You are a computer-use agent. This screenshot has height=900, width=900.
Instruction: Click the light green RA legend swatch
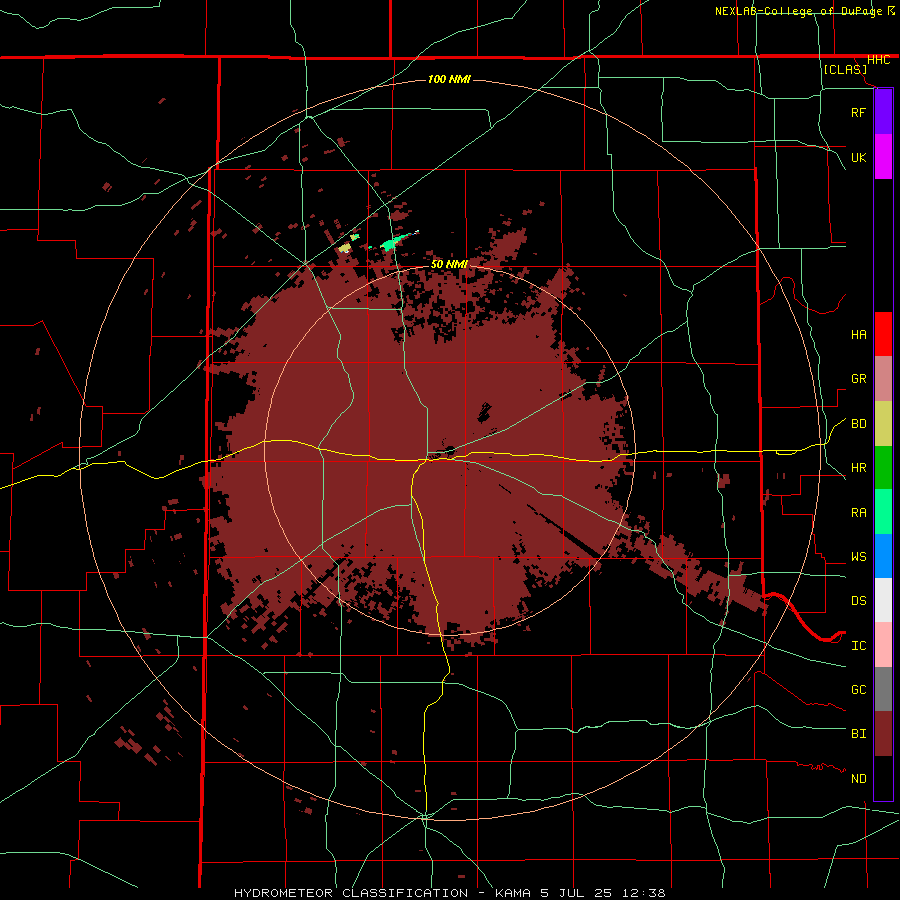pos(883,512)
